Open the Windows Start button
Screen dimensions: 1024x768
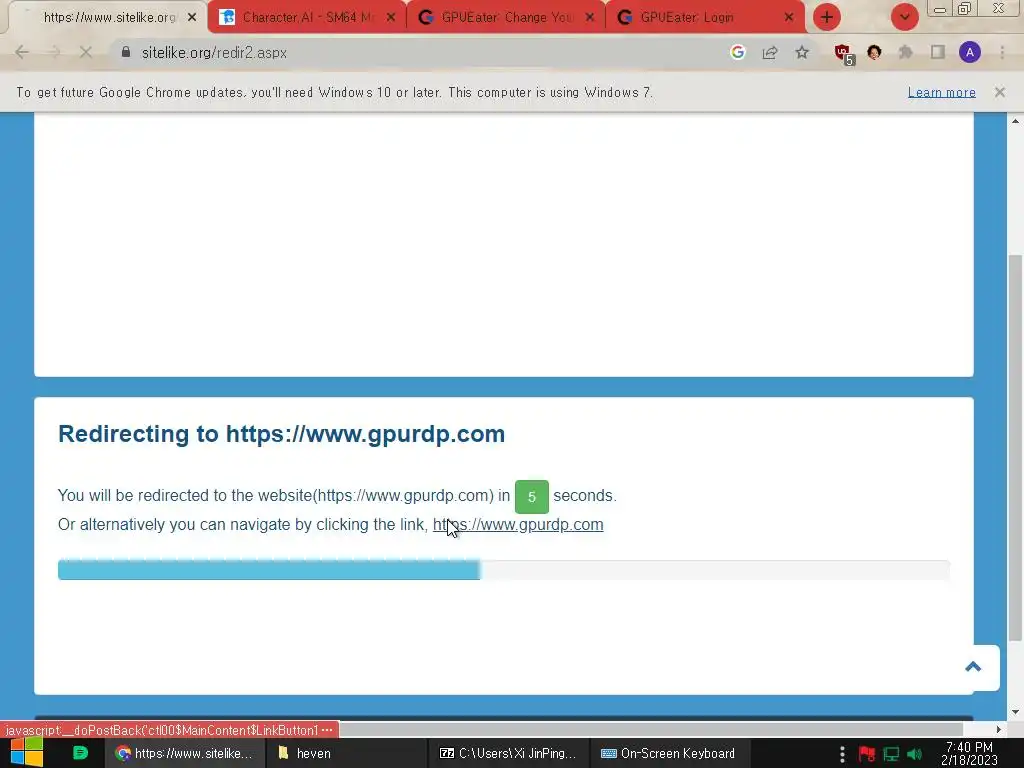coord(26,753)
